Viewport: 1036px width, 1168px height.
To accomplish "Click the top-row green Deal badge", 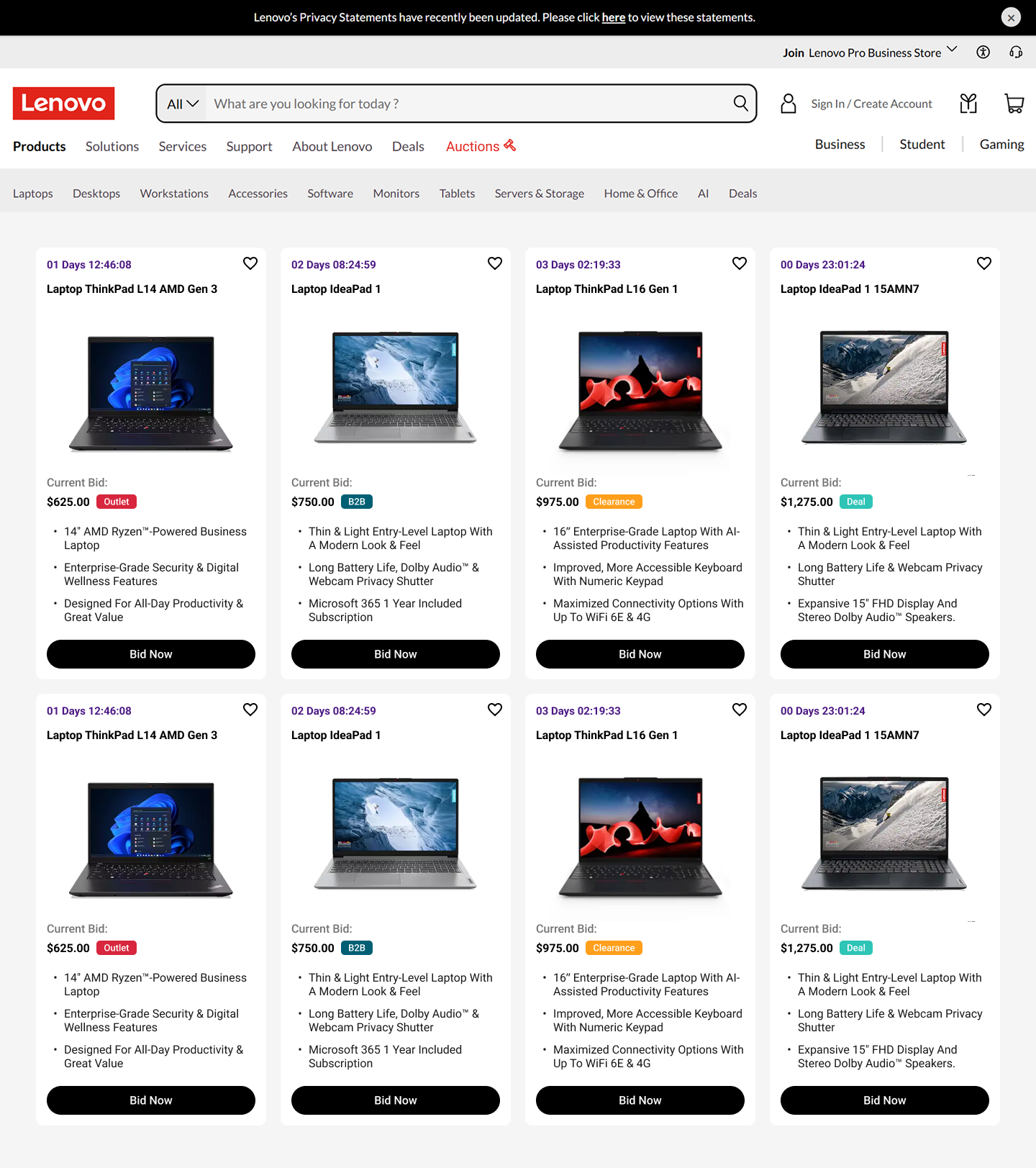I will coord(856,502).
